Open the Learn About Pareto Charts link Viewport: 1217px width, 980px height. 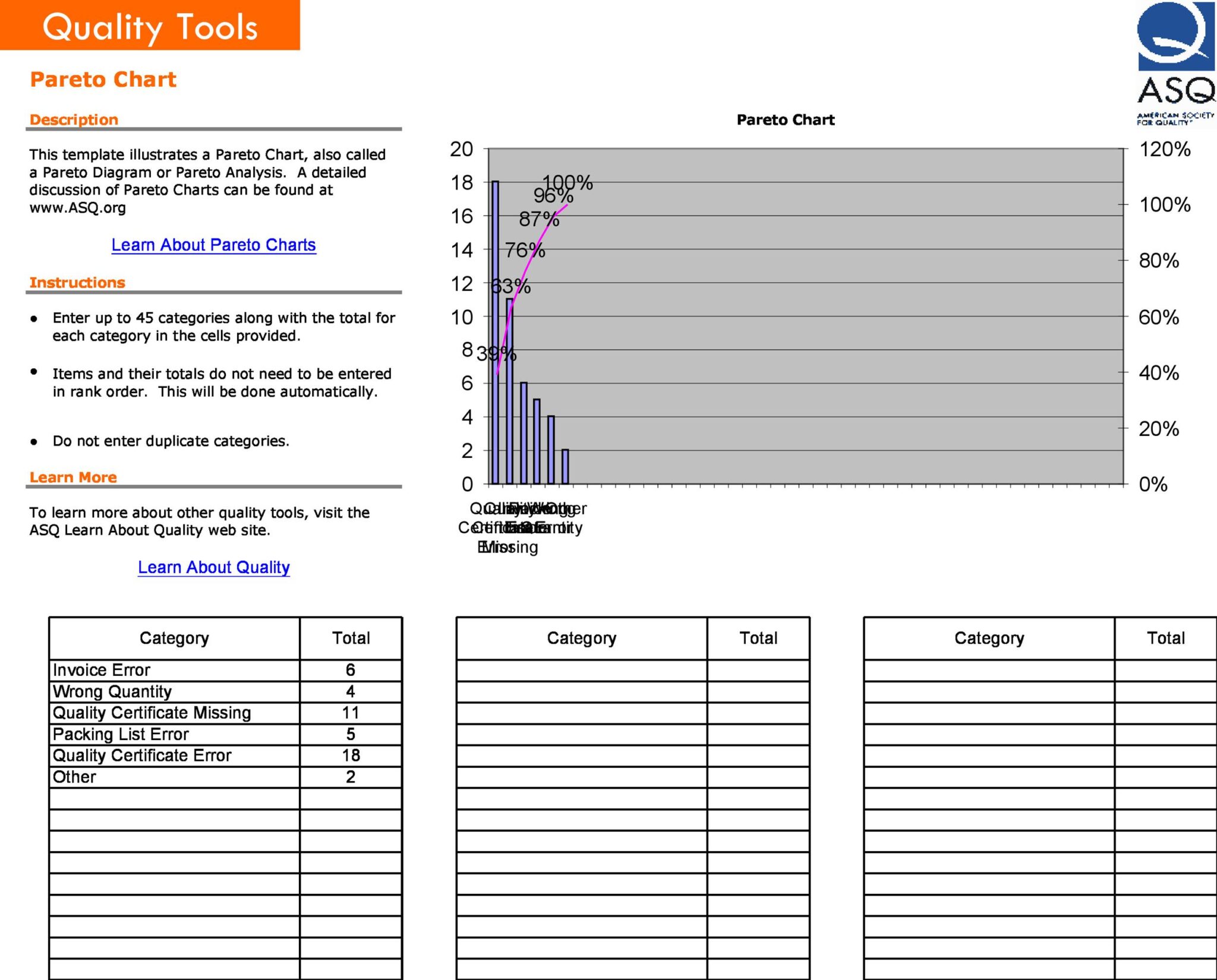[213, 245]
